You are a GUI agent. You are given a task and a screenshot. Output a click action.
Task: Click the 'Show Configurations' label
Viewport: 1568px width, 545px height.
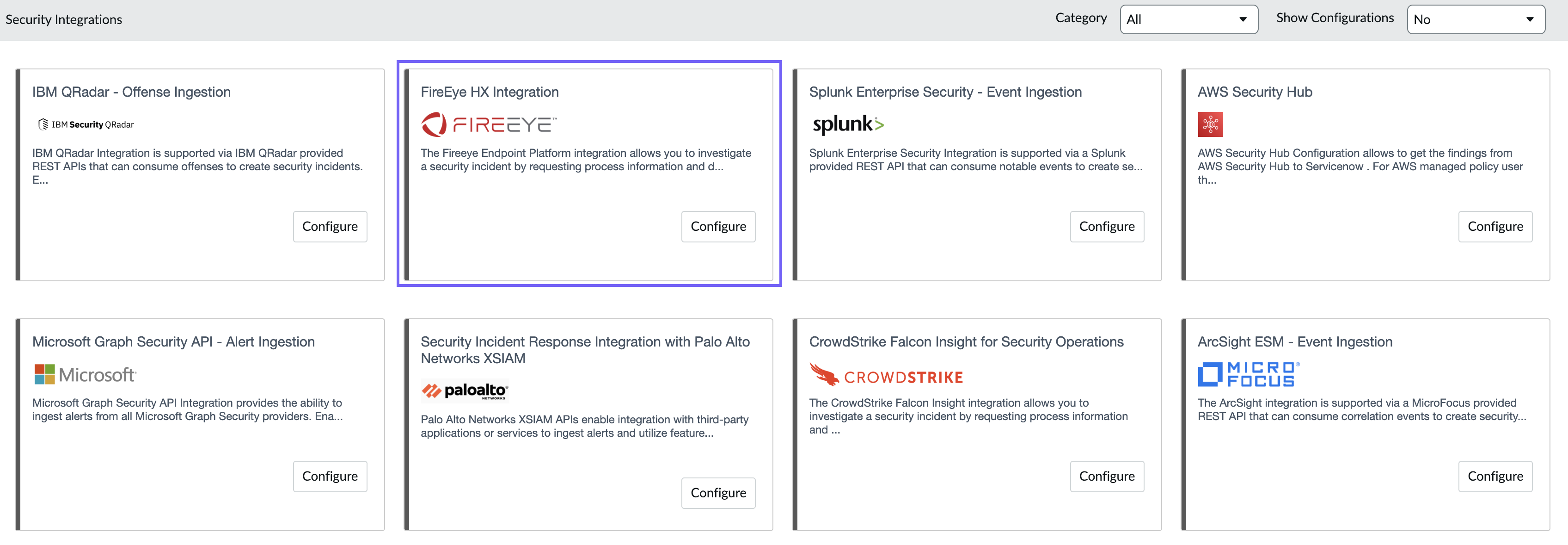click(1335, 18)
